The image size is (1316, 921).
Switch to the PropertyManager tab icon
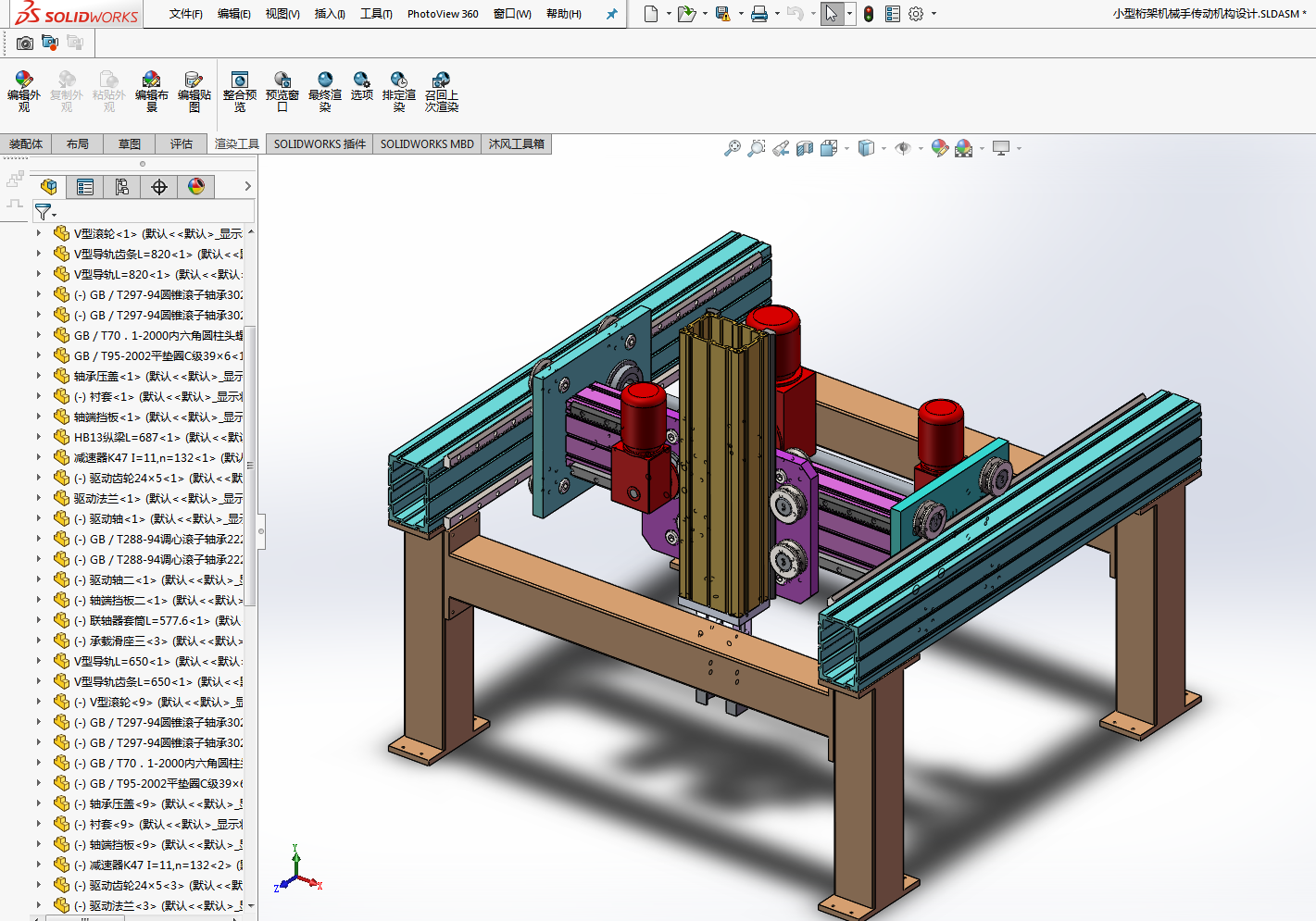coord(85,187)
